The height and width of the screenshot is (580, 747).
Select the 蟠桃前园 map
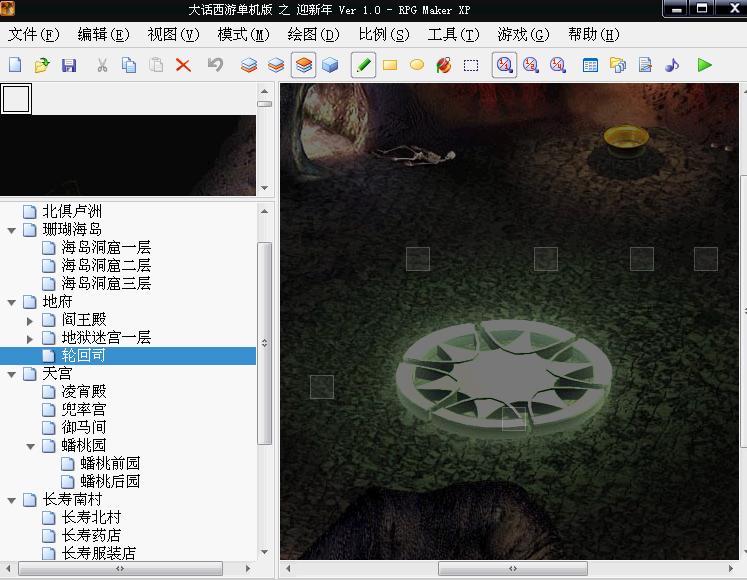[x=110, y=463]
